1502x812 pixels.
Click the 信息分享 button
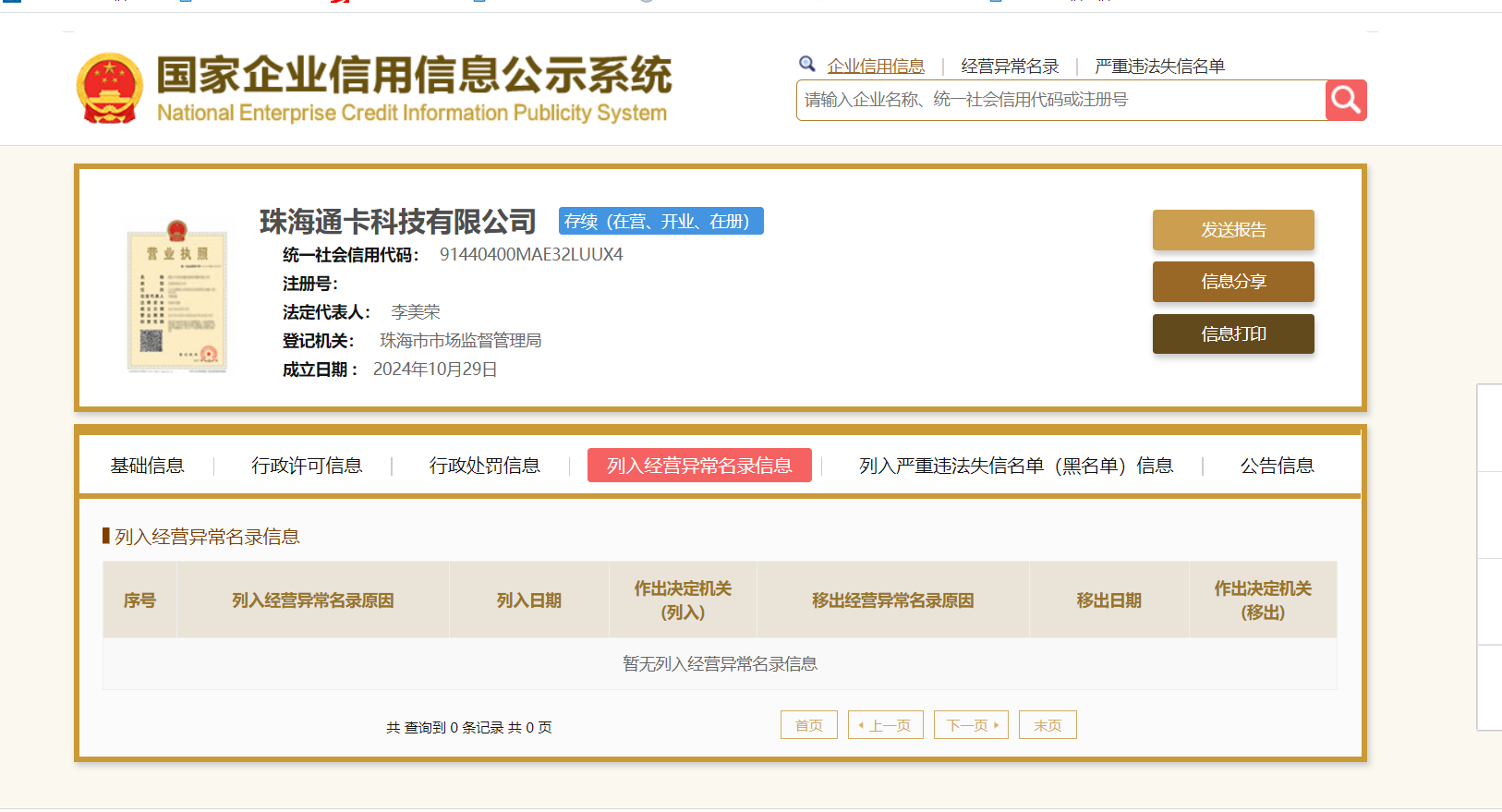(1233, 282)
